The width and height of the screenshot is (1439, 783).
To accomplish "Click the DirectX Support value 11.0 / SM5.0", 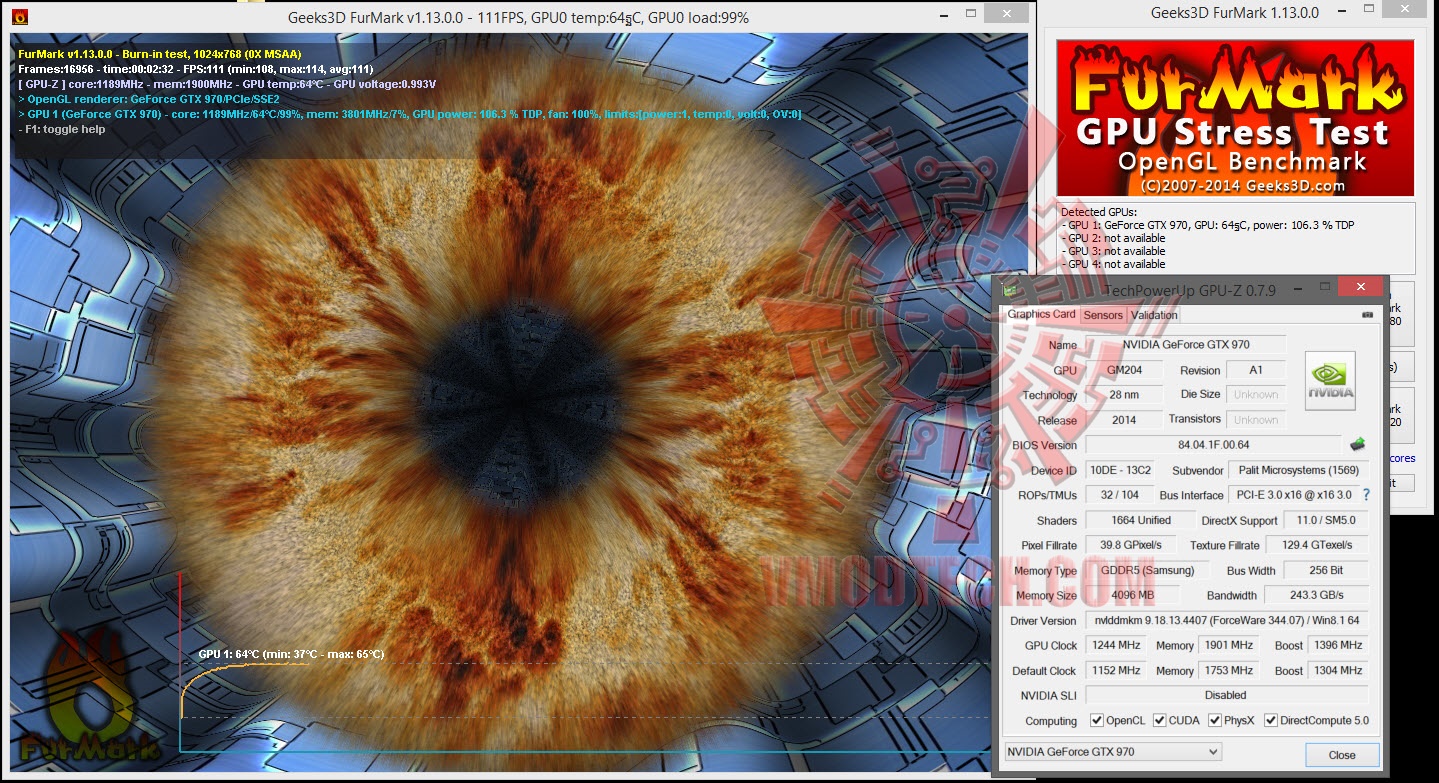I will coord(1326,520).
